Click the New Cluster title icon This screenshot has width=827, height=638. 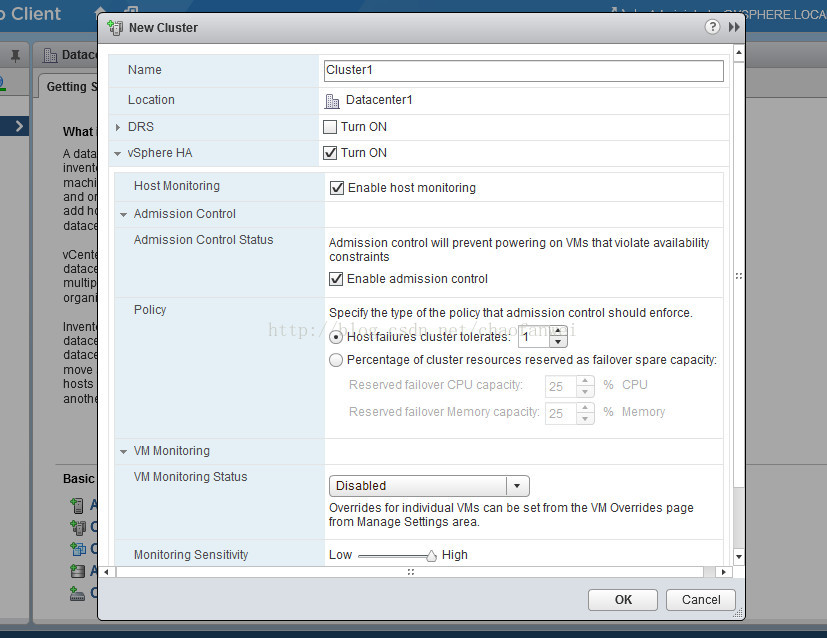click(x=114, y=27)
